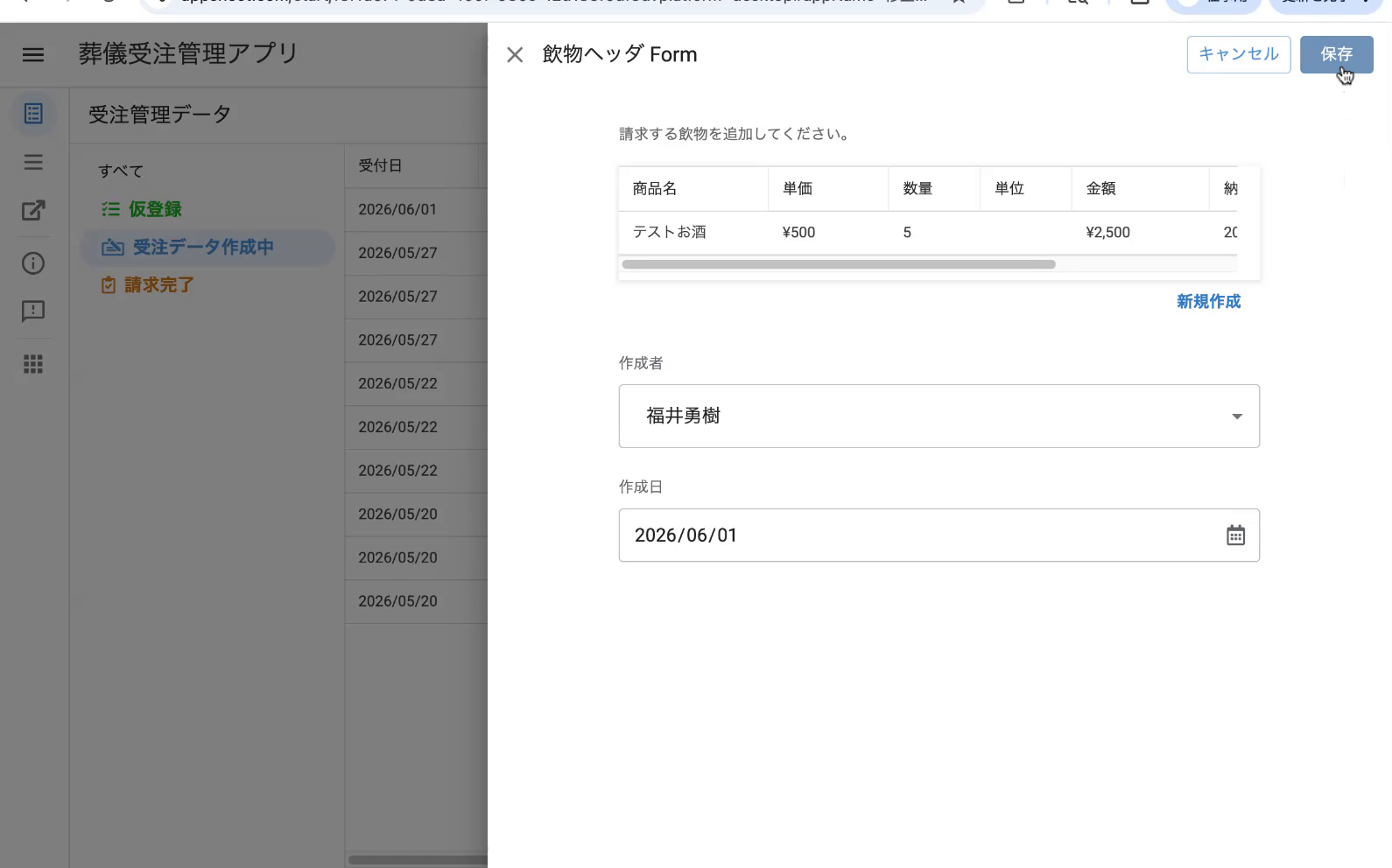Open the list lines icon in sidebar
Screen dimensions: 1392x868
pos(33,162)
